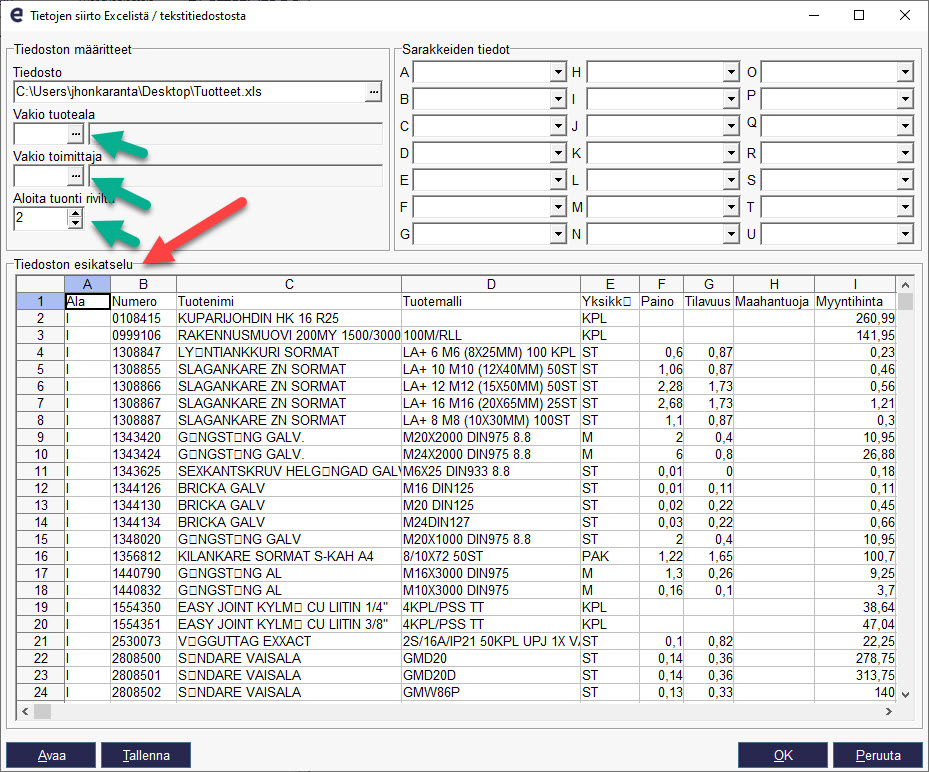Expand column B mapping dropdown
The width and height of the screenshot is (929, 772).
[x=558, y=99]
